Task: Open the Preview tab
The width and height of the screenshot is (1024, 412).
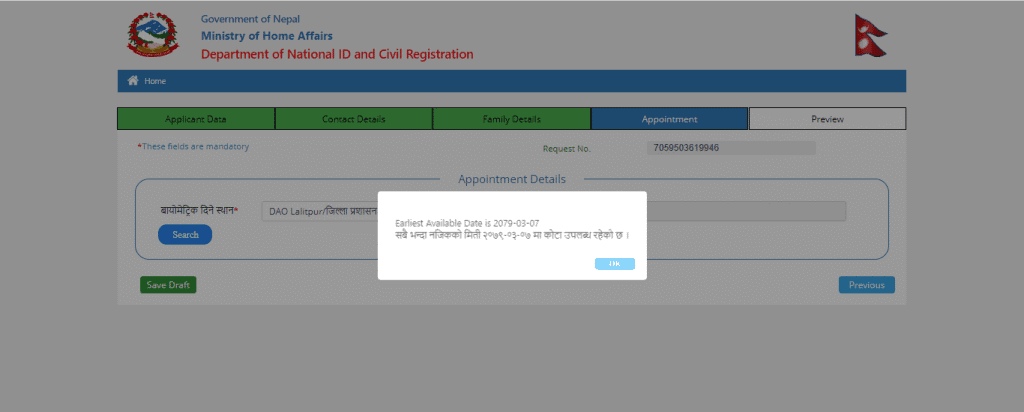Action: tap(827, 119)
